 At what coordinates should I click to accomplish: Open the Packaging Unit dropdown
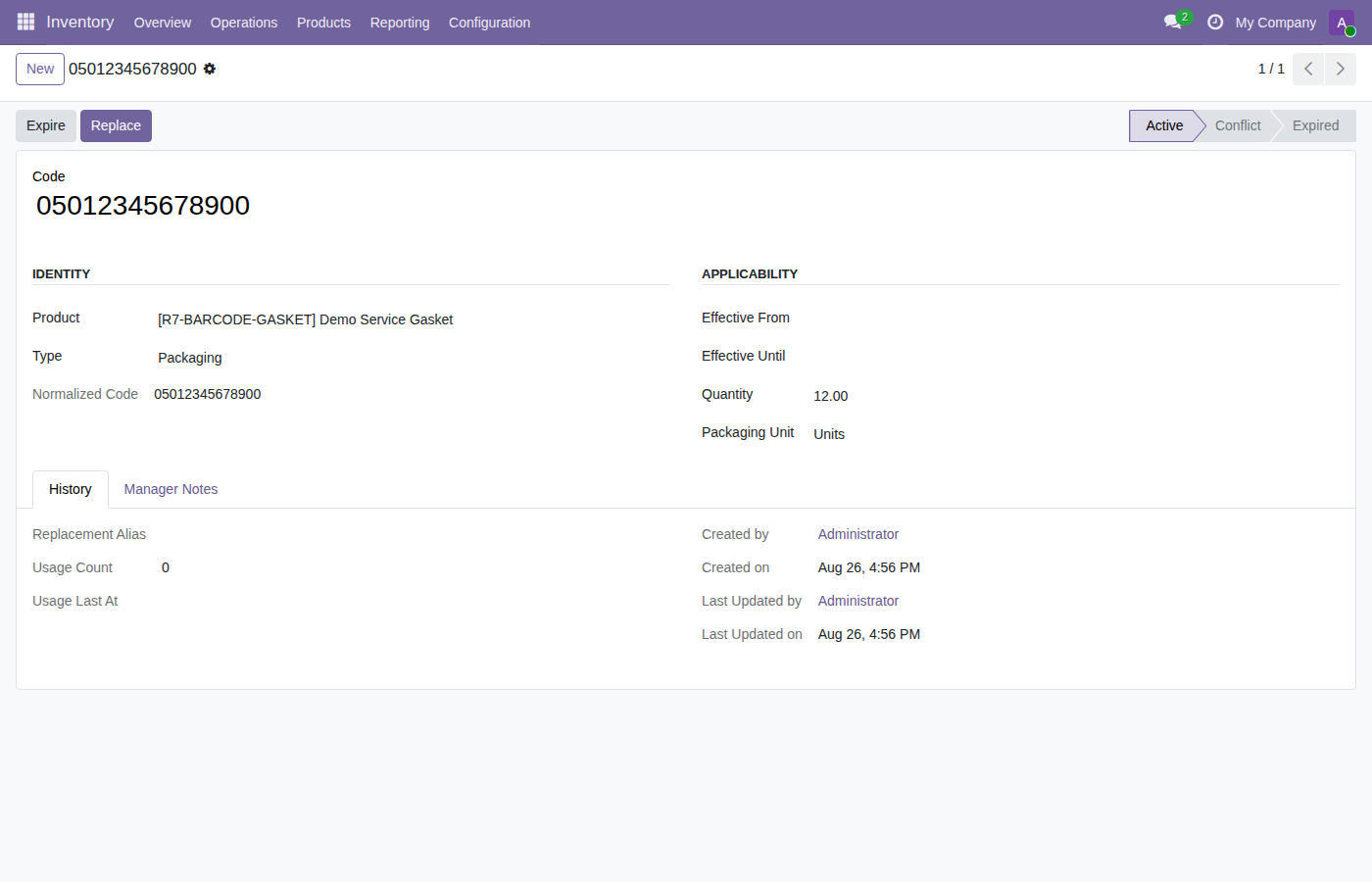coord(1075,434)
